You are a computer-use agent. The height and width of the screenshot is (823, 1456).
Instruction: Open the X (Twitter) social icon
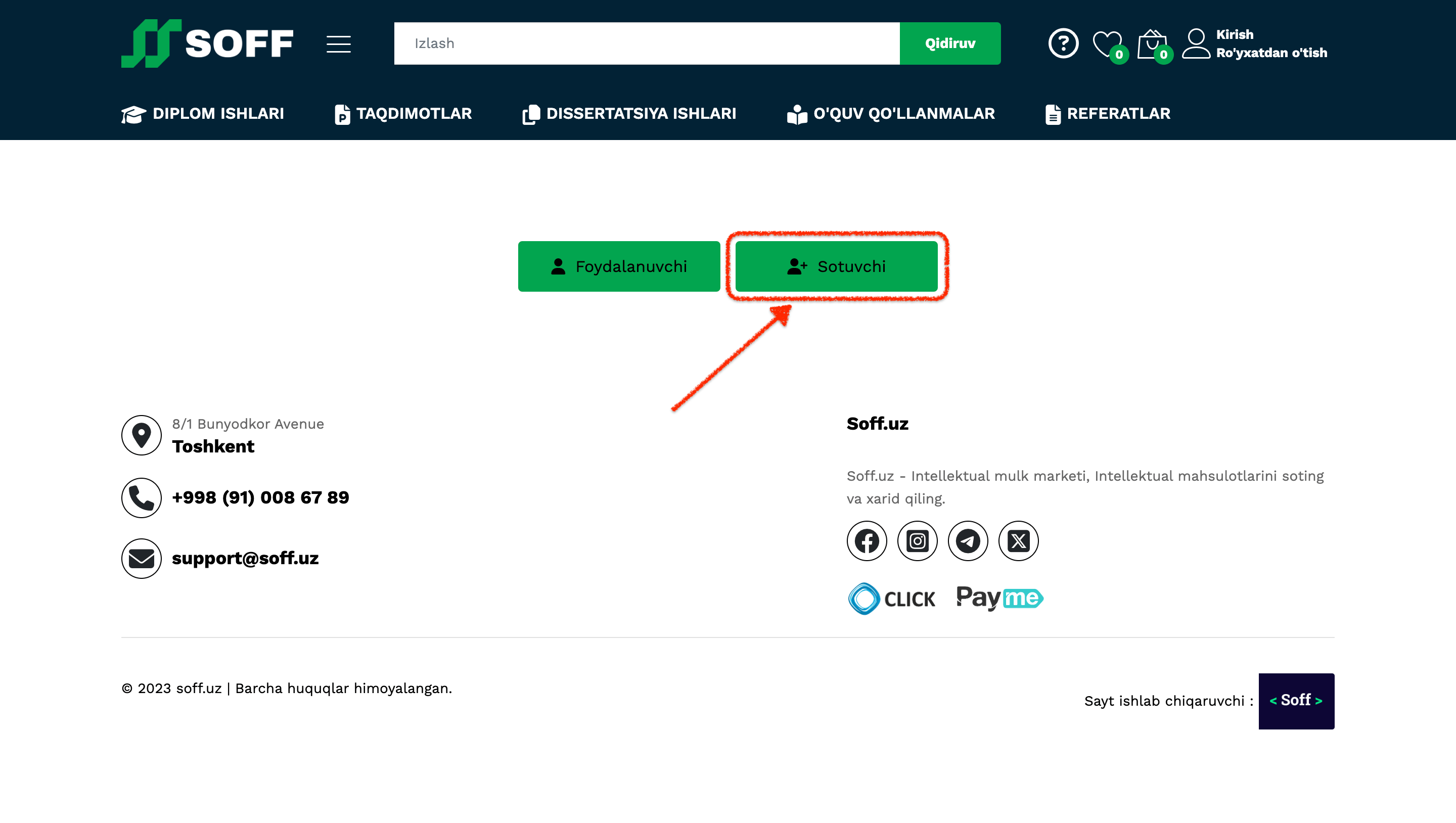[x=1018, y=541]
